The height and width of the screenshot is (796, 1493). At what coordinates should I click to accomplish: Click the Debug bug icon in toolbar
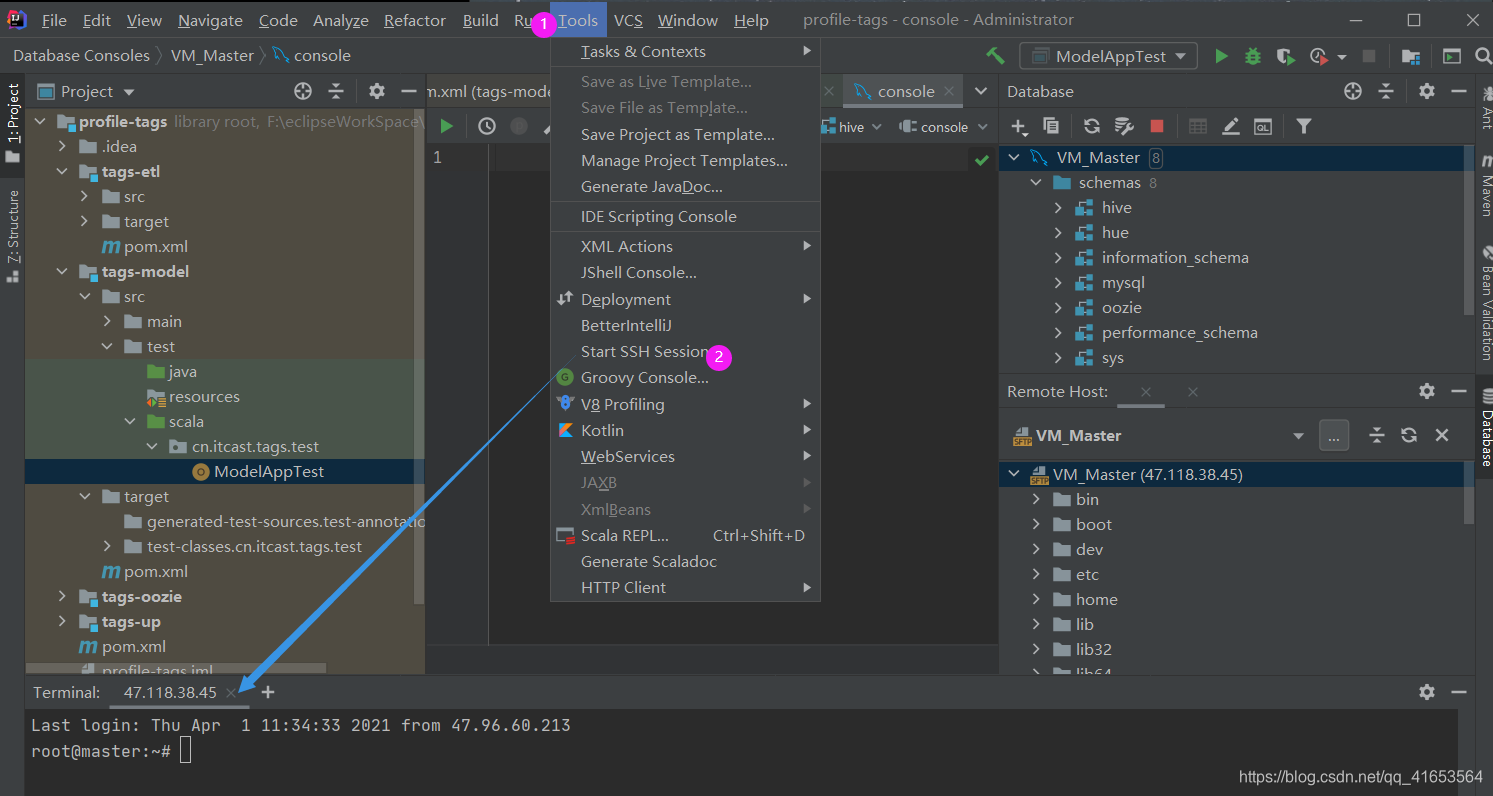tap(1253, 57)
